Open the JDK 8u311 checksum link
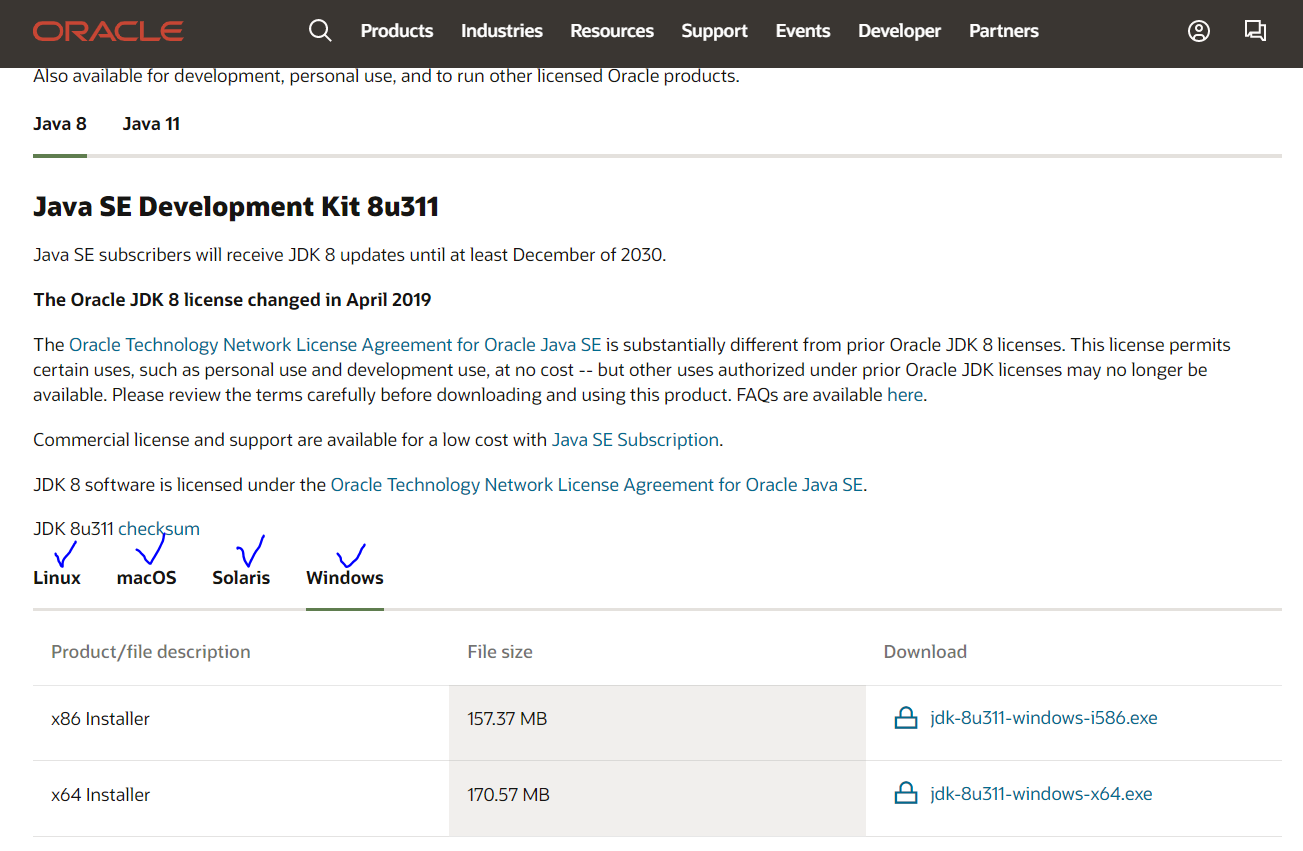 (159, 529)
